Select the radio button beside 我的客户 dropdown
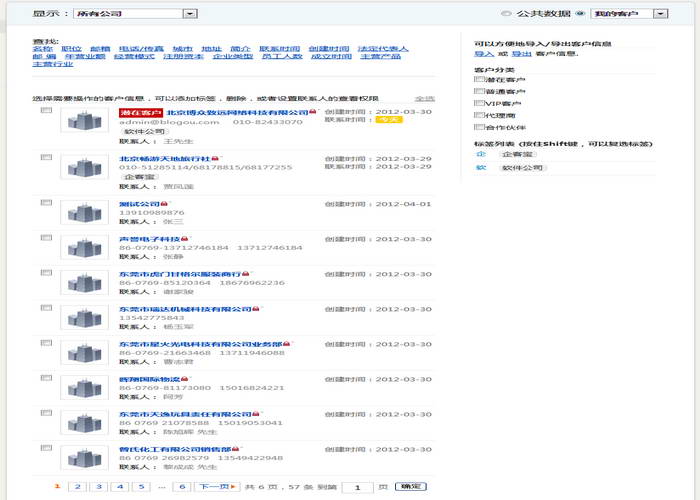 tap(580, 13)
